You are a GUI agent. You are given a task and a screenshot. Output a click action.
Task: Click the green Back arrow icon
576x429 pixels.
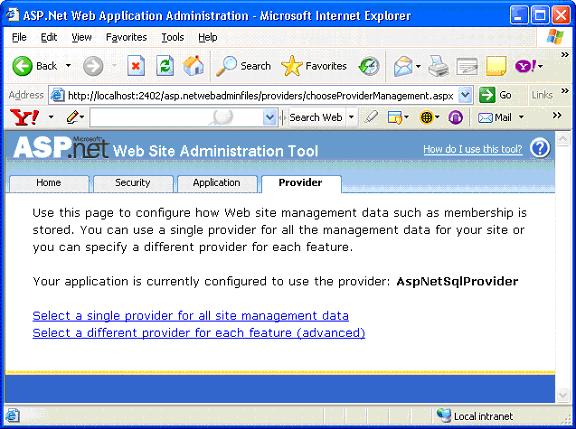(x=22, y=66)
